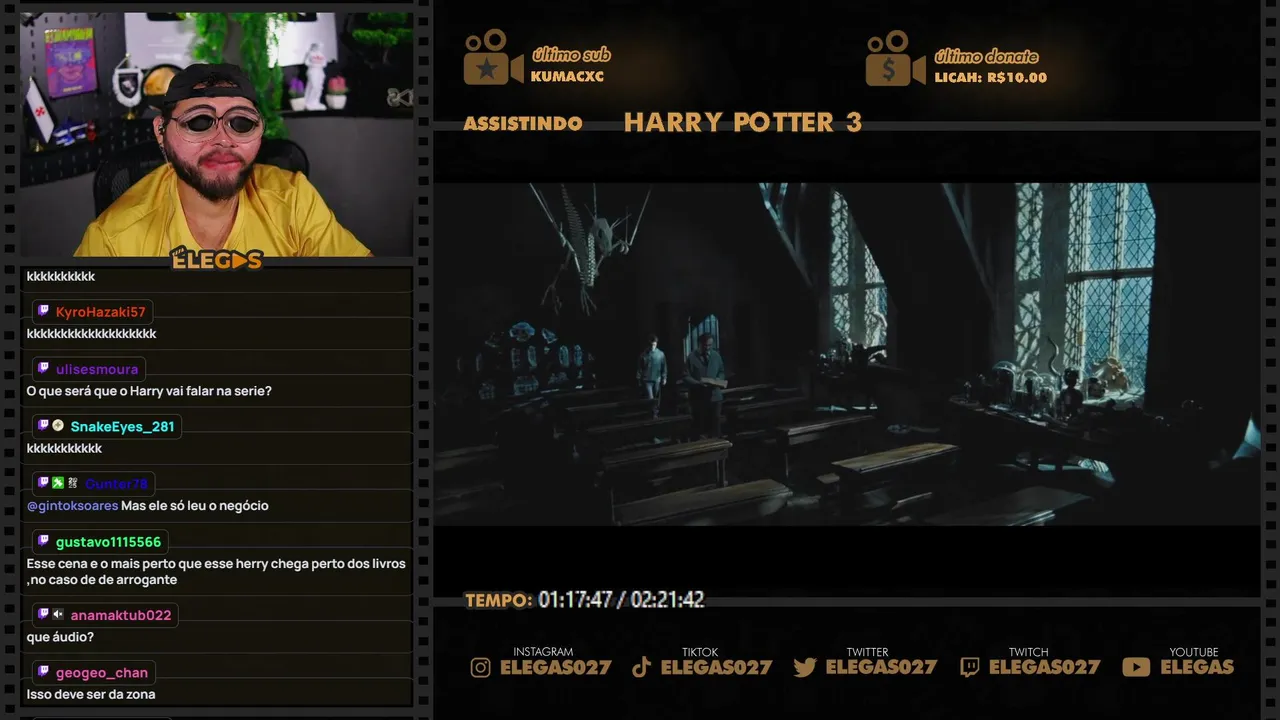Select username SnakeEyes_281 in chat
Screen dimensions: 1280x720
click(x=122, y=427)
